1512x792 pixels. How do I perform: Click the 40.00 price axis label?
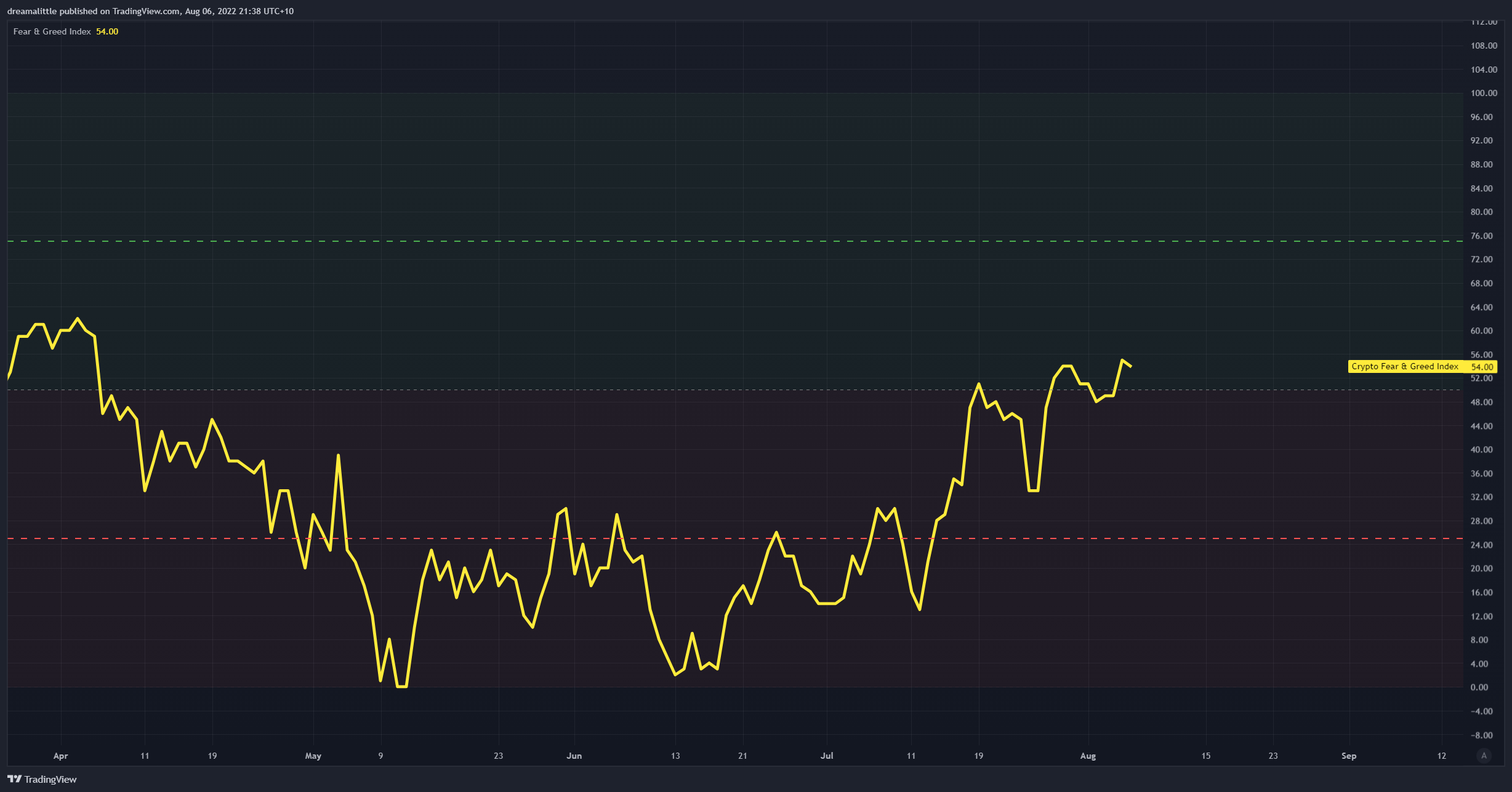[1482, 449]
